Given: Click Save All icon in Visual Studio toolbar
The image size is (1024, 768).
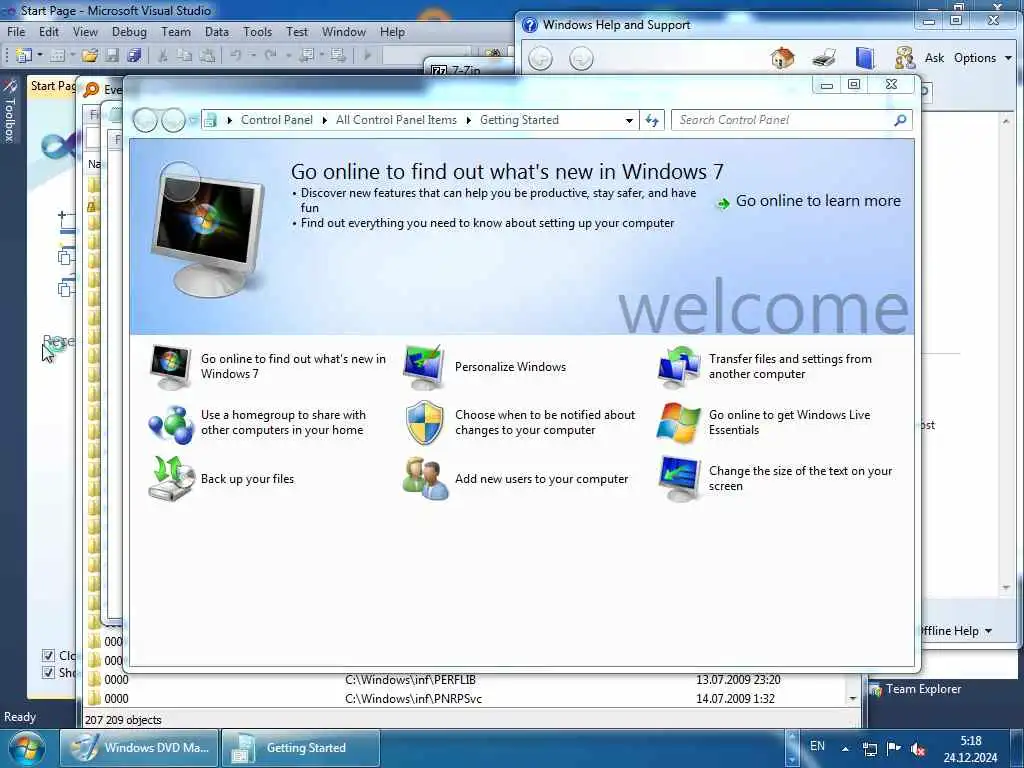Looking at the screenshot, I should pos(135,56).
